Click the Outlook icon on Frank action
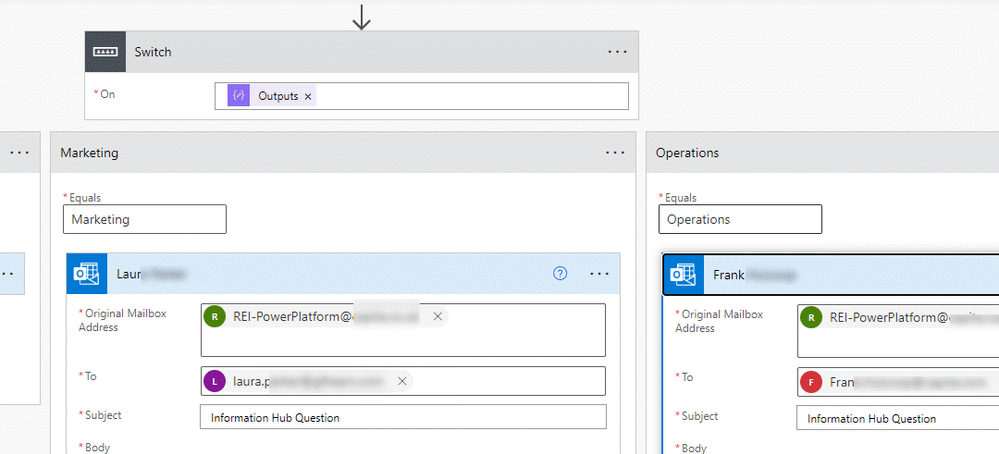The width and height of the screenshot is (999, 454). click(x=684, y=275)
